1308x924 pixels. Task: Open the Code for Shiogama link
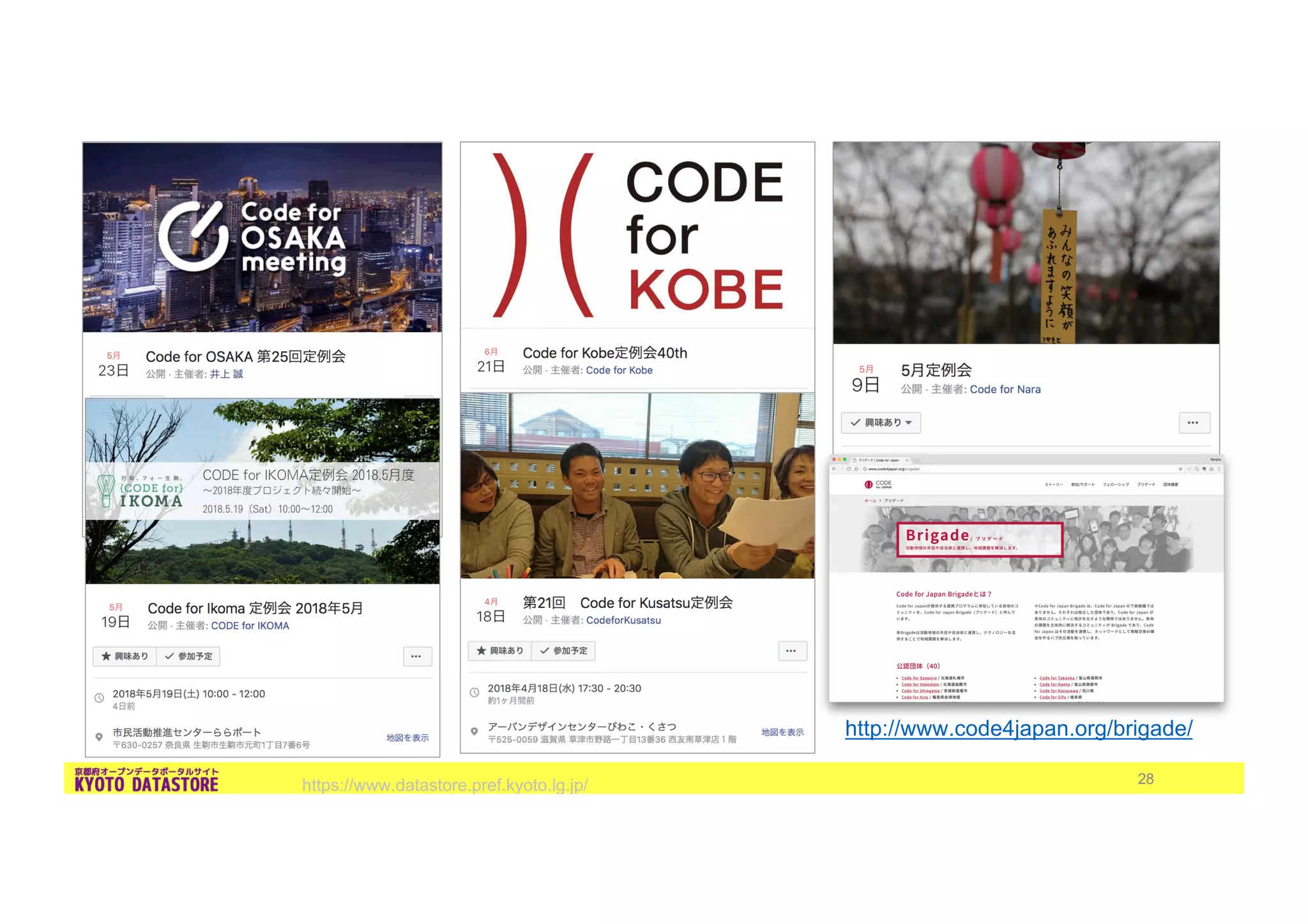(920, 691)
